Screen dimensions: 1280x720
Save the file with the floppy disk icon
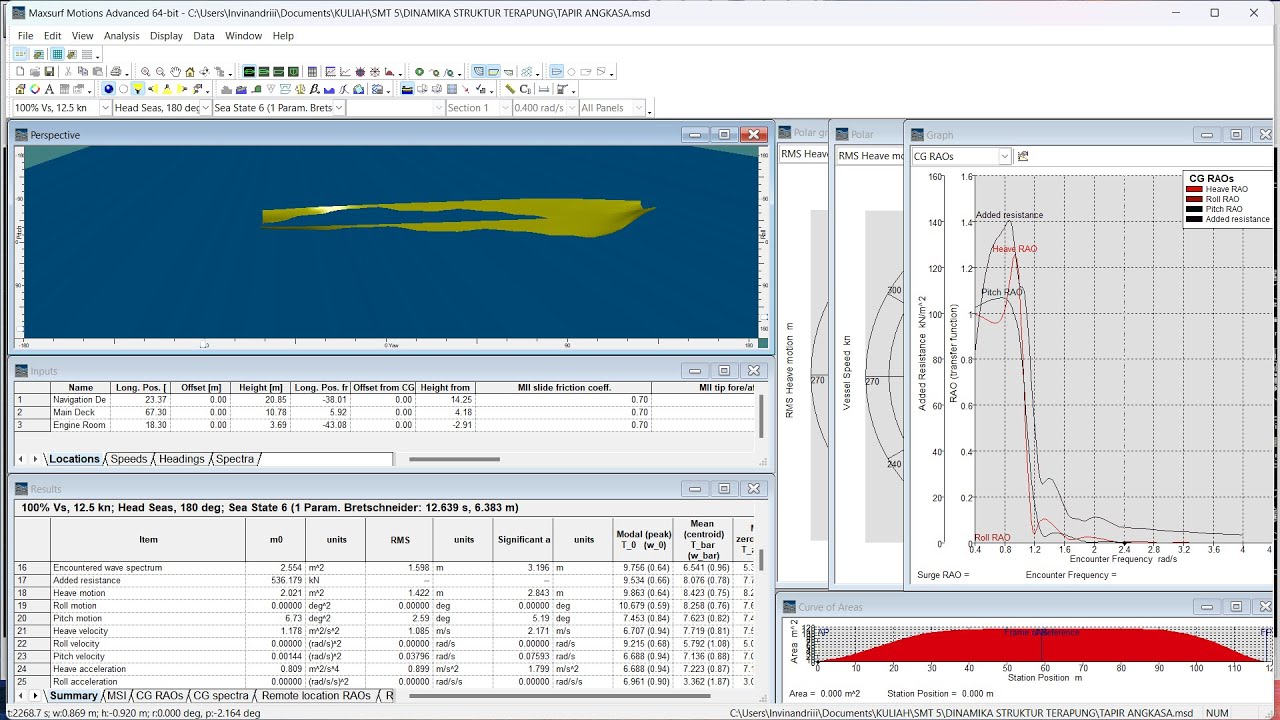point(49,72)
